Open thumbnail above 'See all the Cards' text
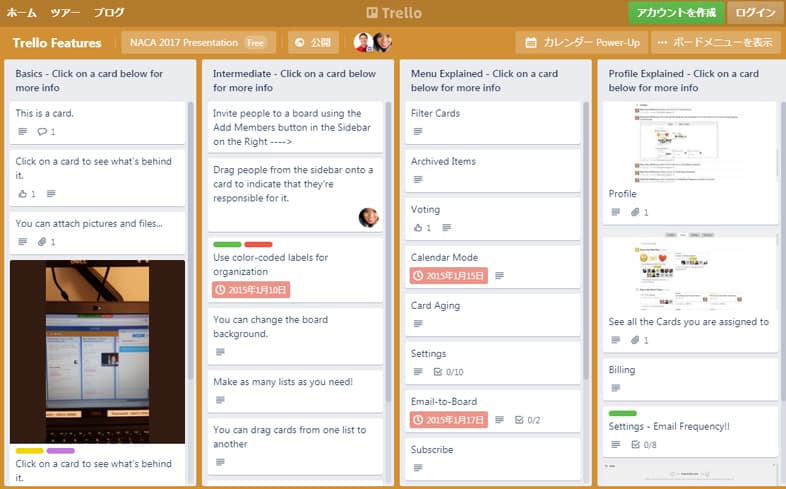 click(689, 271)
